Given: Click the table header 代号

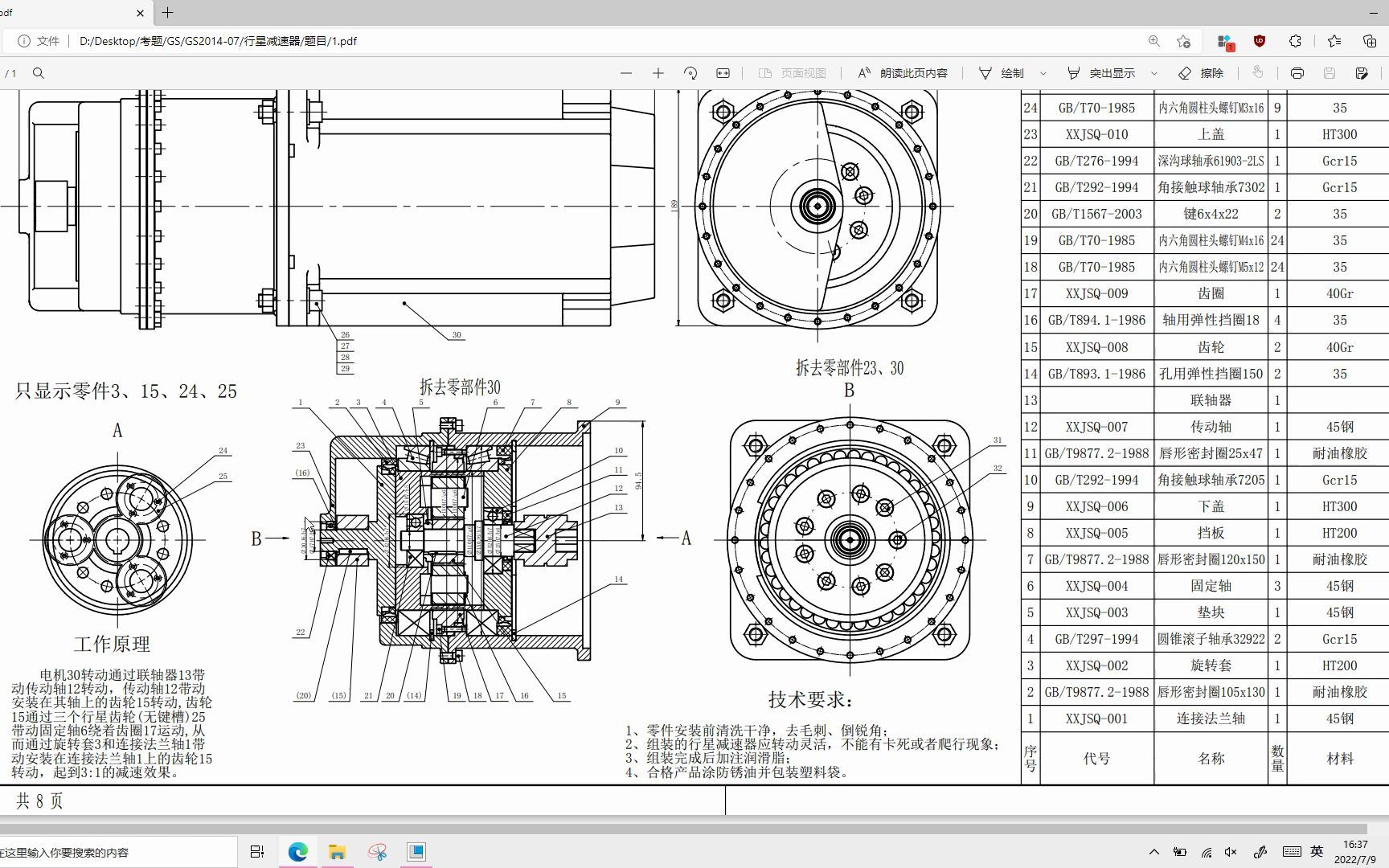Looking at the screenshot, I should click(x=1096, y=759).
